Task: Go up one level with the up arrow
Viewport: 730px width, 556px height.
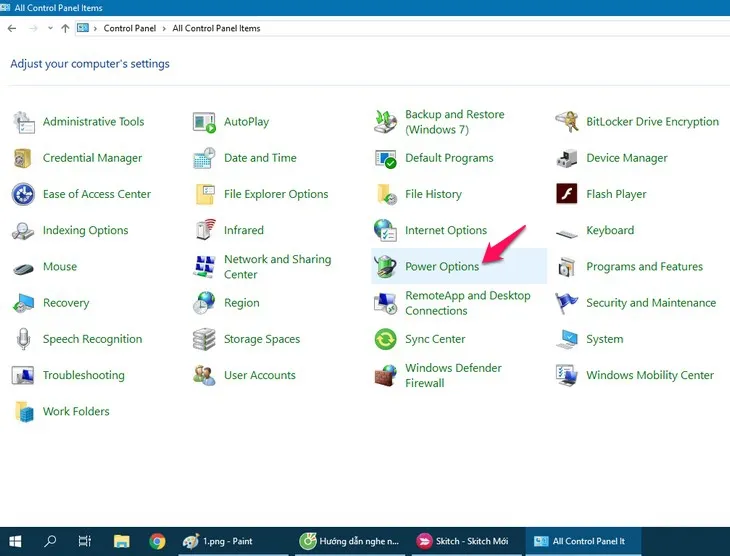Action: point(65,29)
